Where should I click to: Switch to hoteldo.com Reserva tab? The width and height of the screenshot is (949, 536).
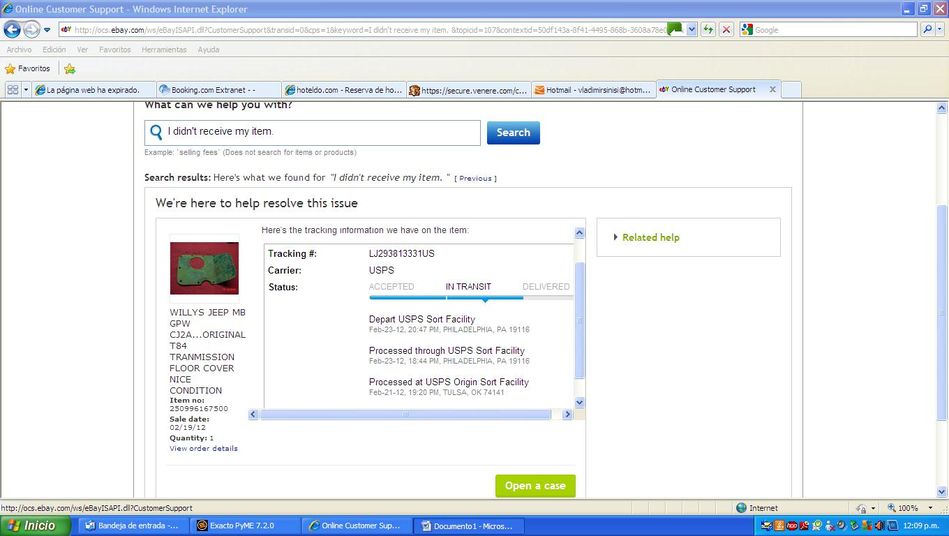[x=344, y=90]
